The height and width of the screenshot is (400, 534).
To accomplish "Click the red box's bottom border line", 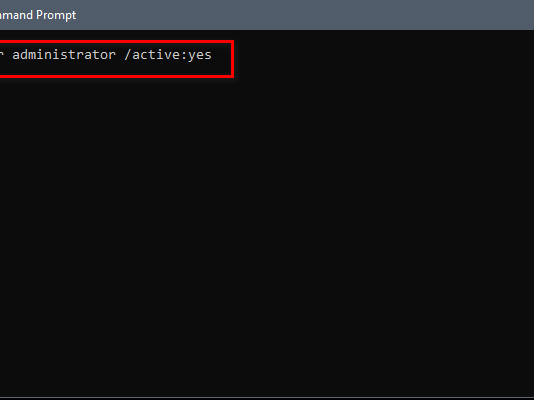I will click(116, 76).
